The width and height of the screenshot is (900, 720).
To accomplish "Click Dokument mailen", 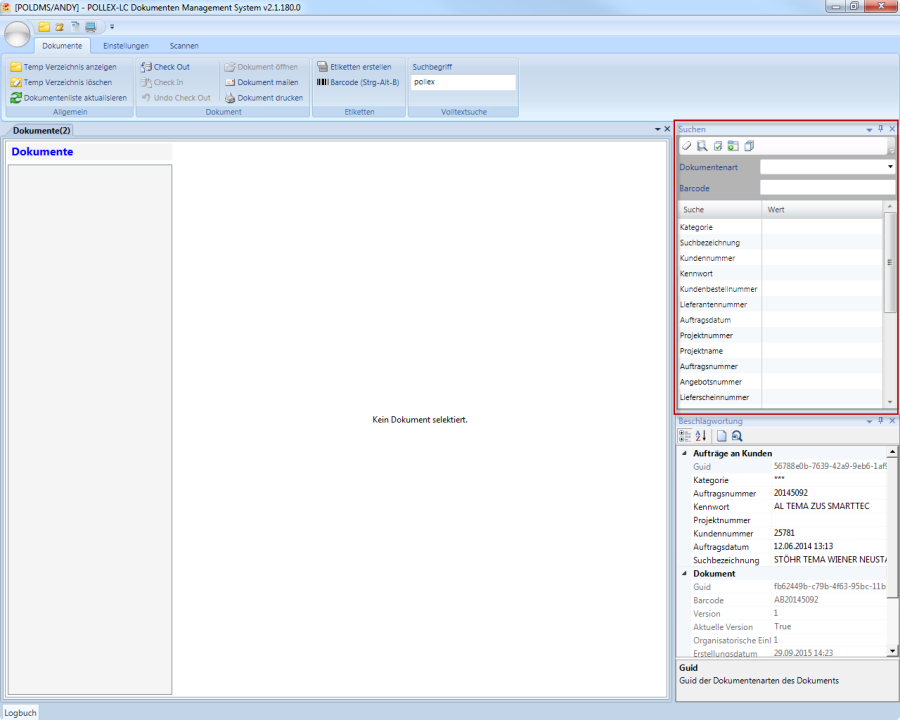I will (x=261, y=82).
